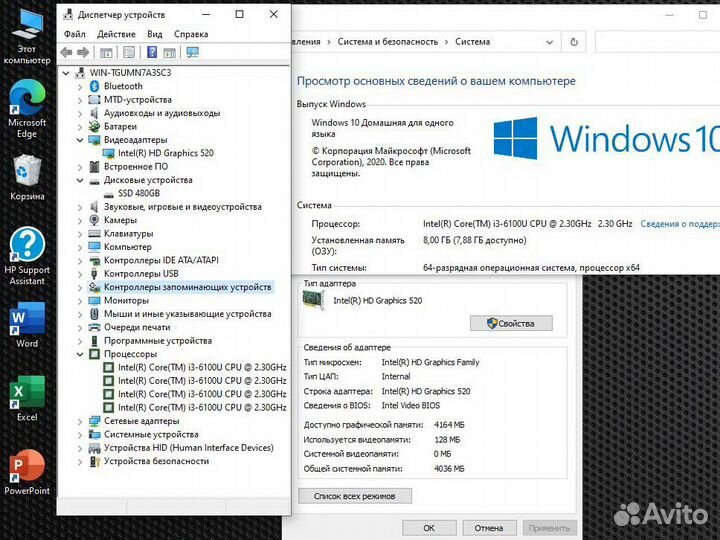Select the Батареи category icon
Image resolution: width=720 pixels, height=540 pixels.
point(94,126)
